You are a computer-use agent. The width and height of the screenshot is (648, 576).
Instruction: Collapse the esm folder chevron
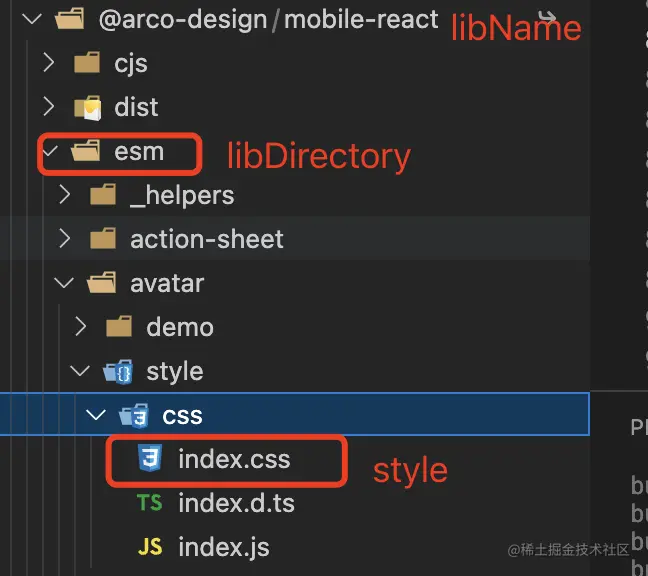click(x=48, y=152)
